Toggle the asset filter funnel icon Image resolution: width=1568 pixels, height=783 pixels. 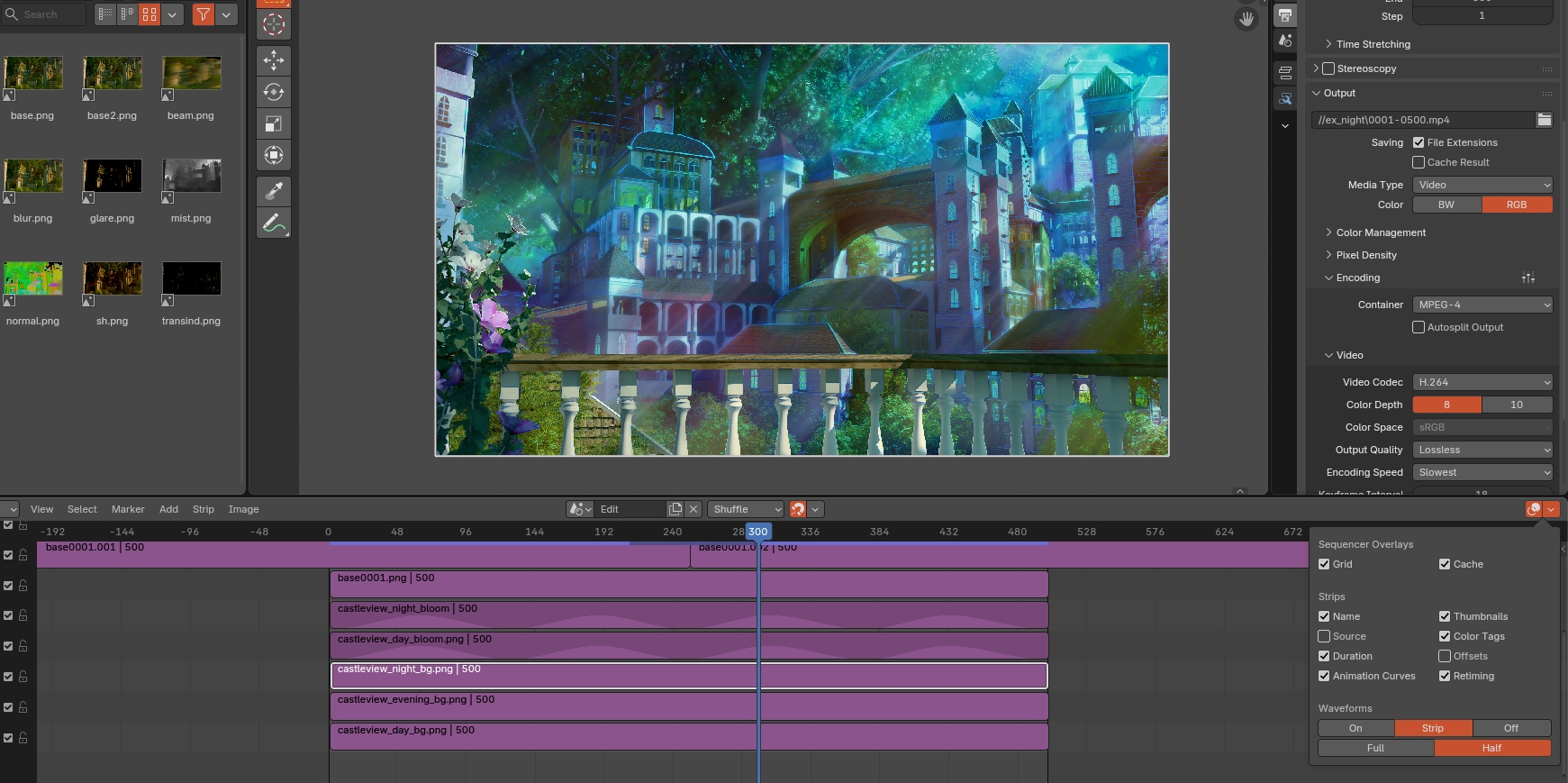(204, 14)
